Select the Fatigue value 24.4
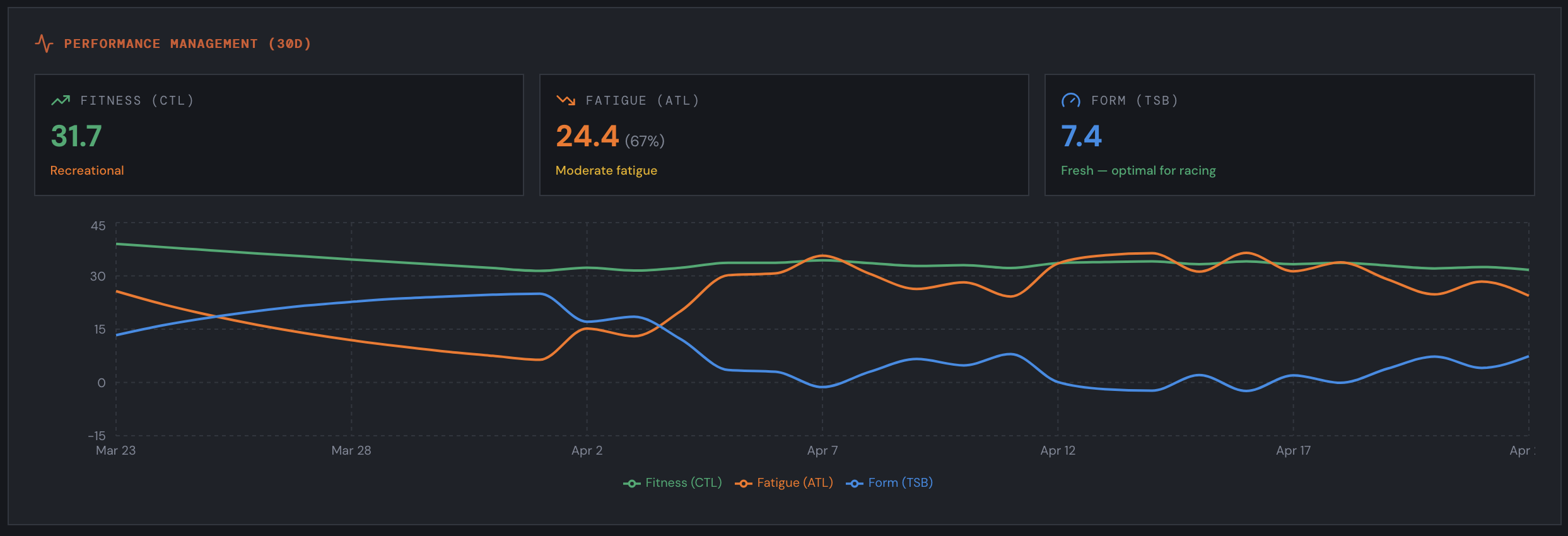Screen dimensions: 1568x536 587,136
